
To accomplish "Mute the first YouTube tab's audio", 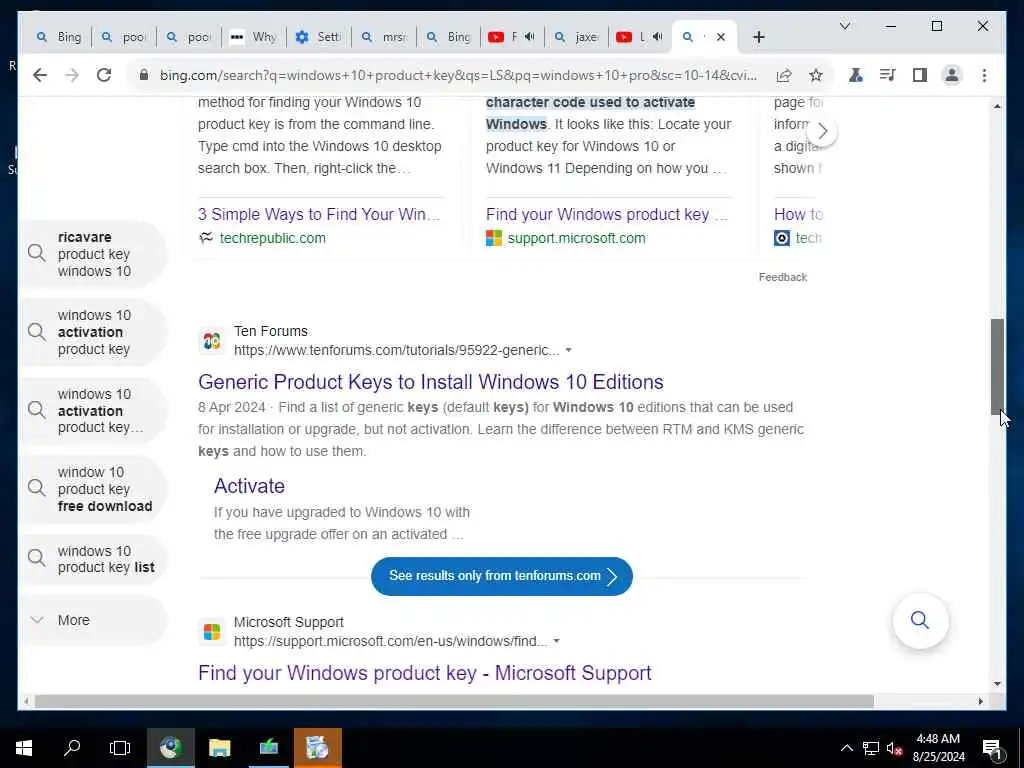I will coord(530,37).
